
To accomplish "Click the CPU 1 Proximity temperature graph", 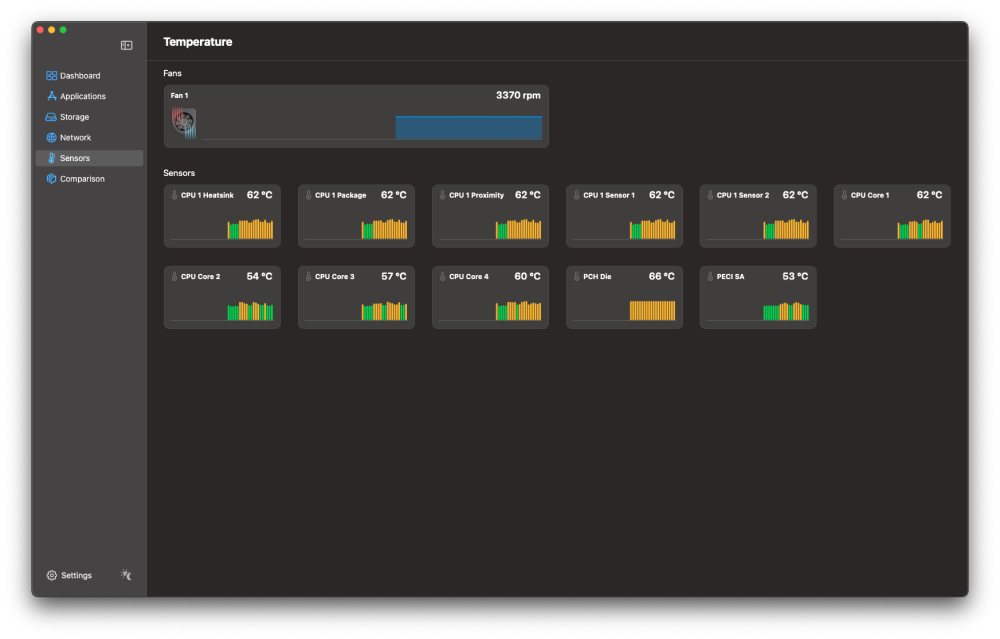I will (518, 229).
